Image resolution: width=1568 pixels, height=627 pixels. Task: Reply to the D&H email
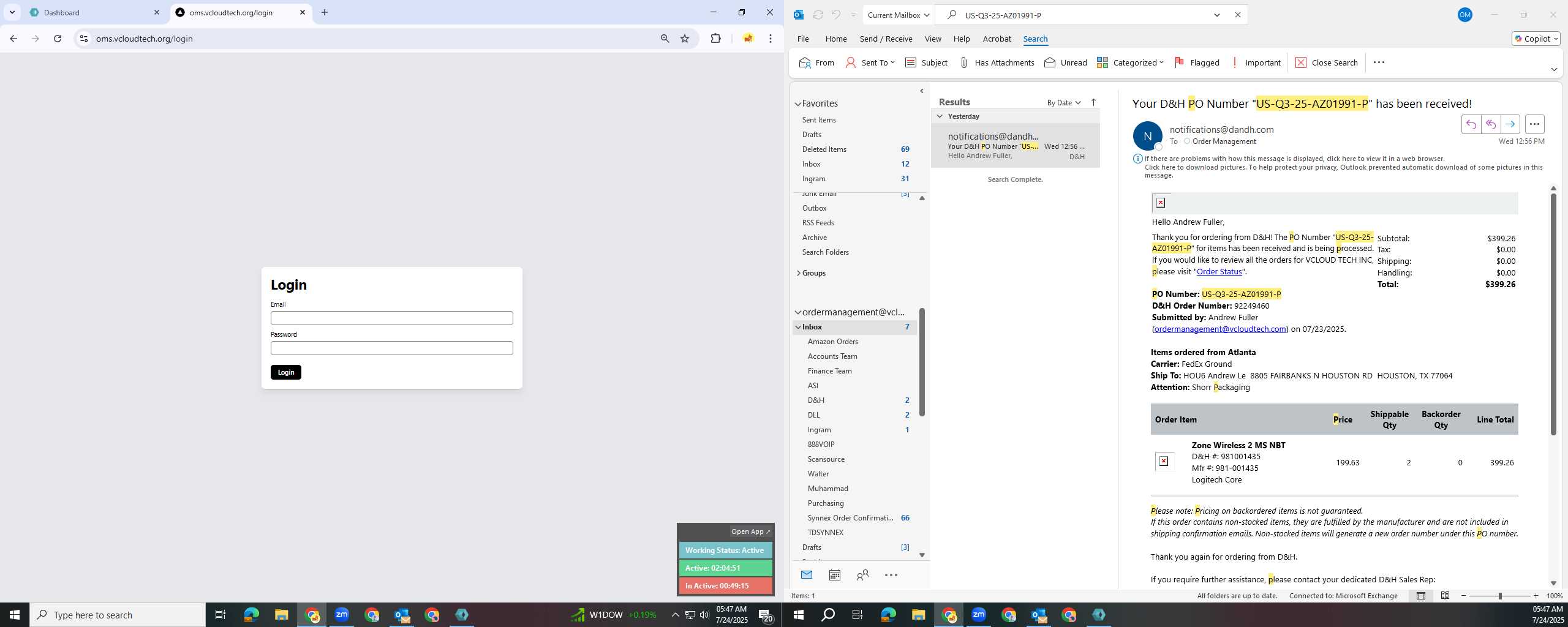pos(1471,124)
